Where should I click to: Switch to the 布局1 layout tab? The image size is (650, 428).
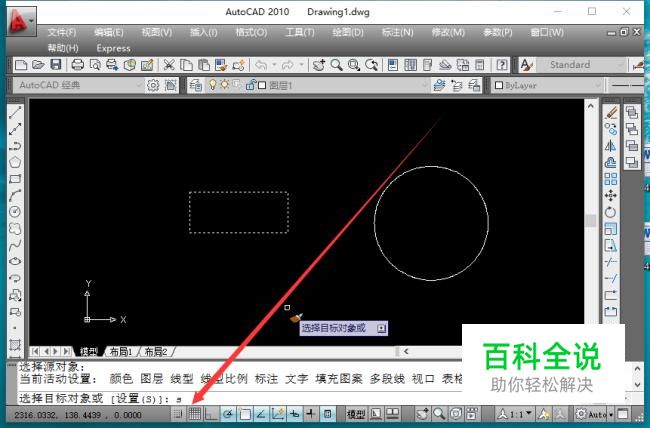click(x=120, y=352)
